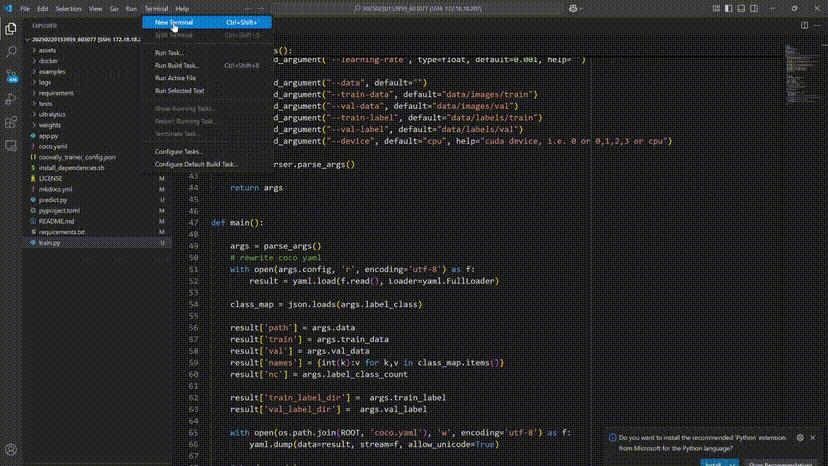Click Install in the Python extension notification
The width and height of the screenshot is (828, 466).
pos(712,463)
